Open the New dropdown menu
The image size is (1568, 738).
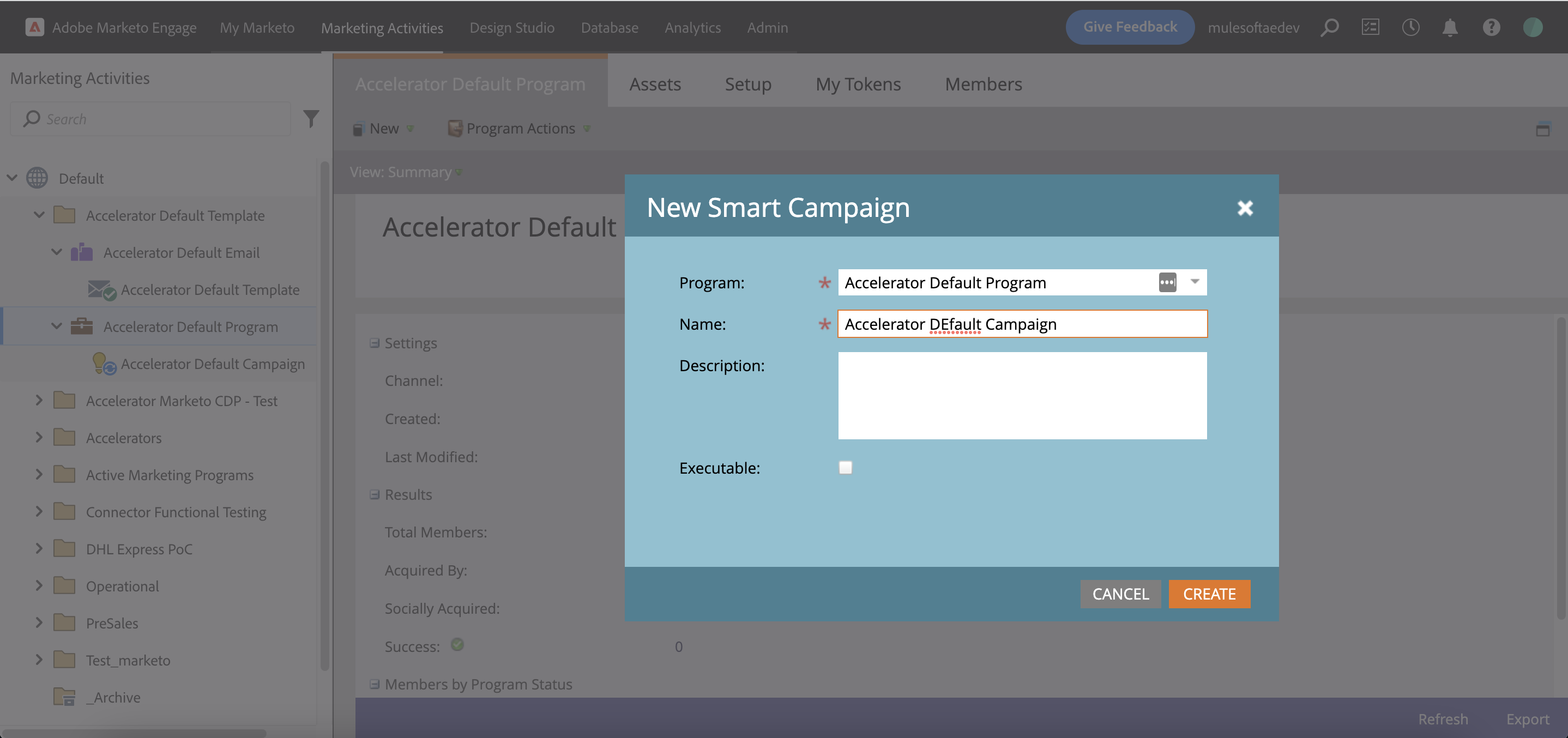click(x=383, y=129)
